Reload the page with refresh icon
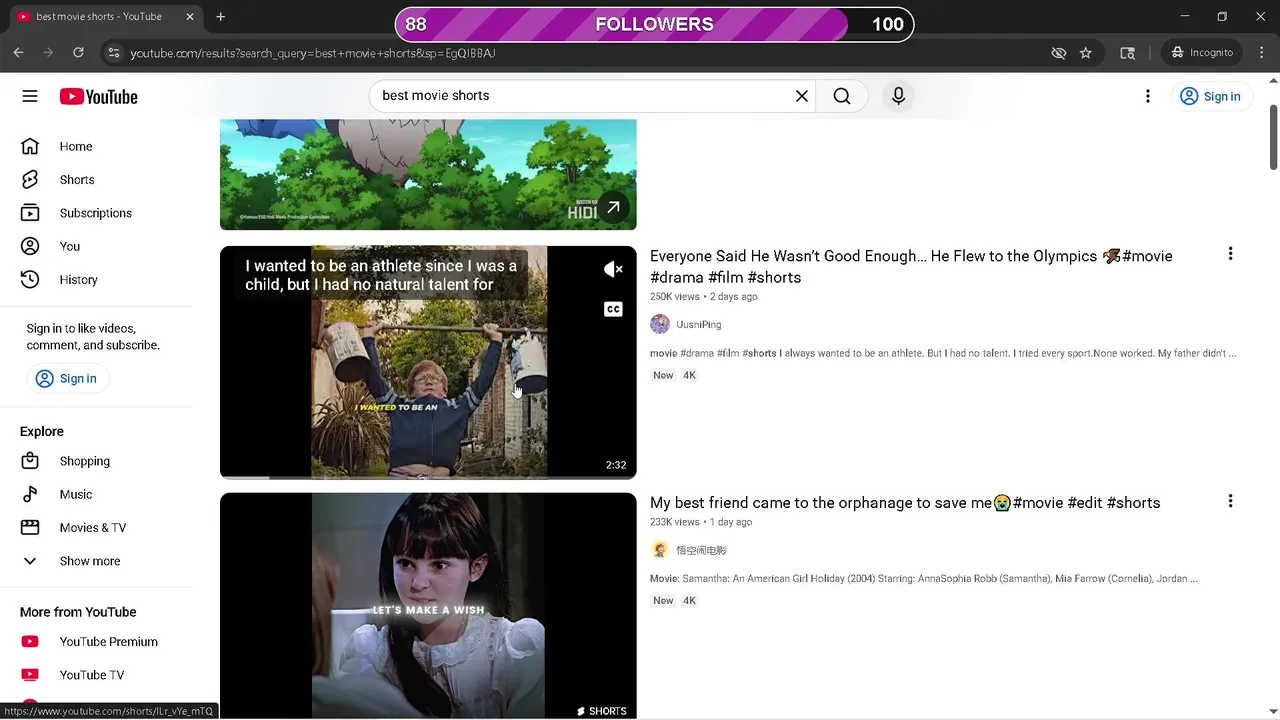Viewport: 1280px width, 720px height. pos(78,52)
